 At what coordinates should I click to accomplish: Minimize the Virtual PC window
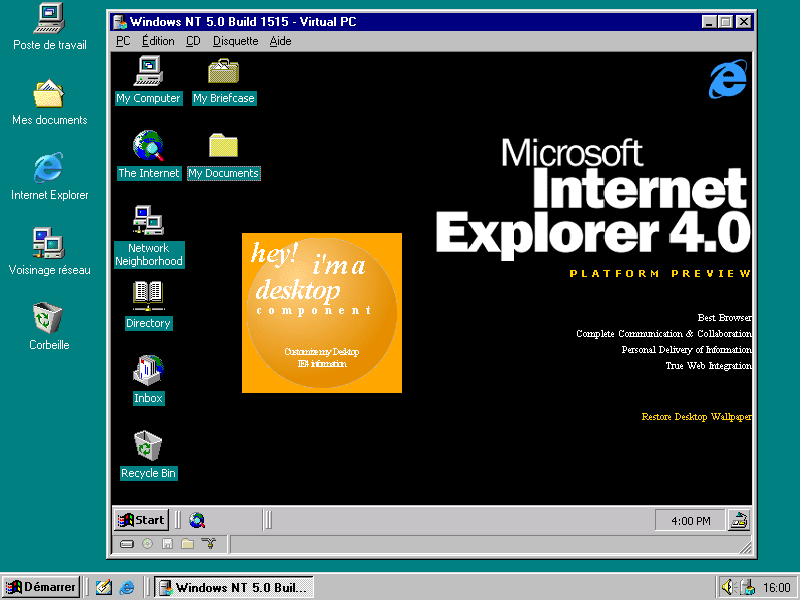point(709,22)
